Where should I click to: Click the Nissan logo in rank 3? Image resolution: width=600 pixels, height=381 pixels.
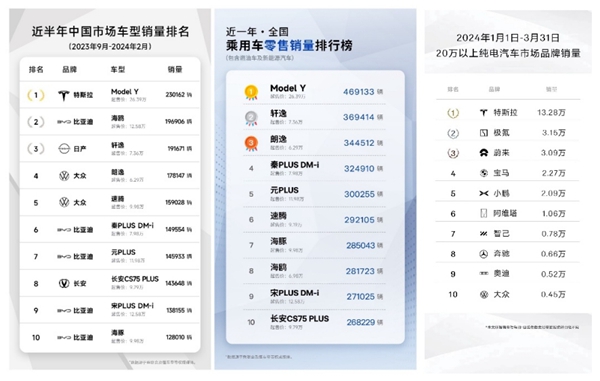[x=64, y=149]
